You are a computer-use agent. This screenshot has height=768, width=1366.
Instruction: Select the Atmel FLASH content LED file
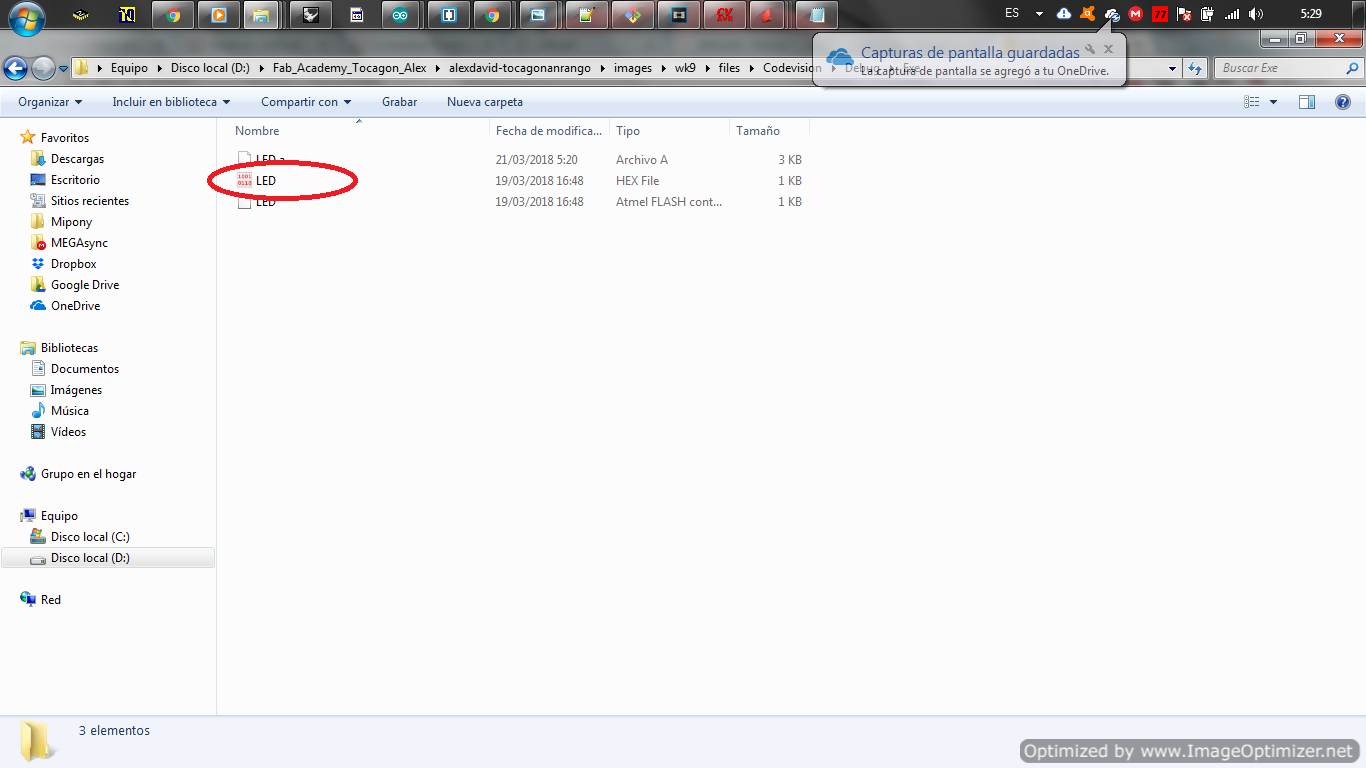click(x=520, y=202)
